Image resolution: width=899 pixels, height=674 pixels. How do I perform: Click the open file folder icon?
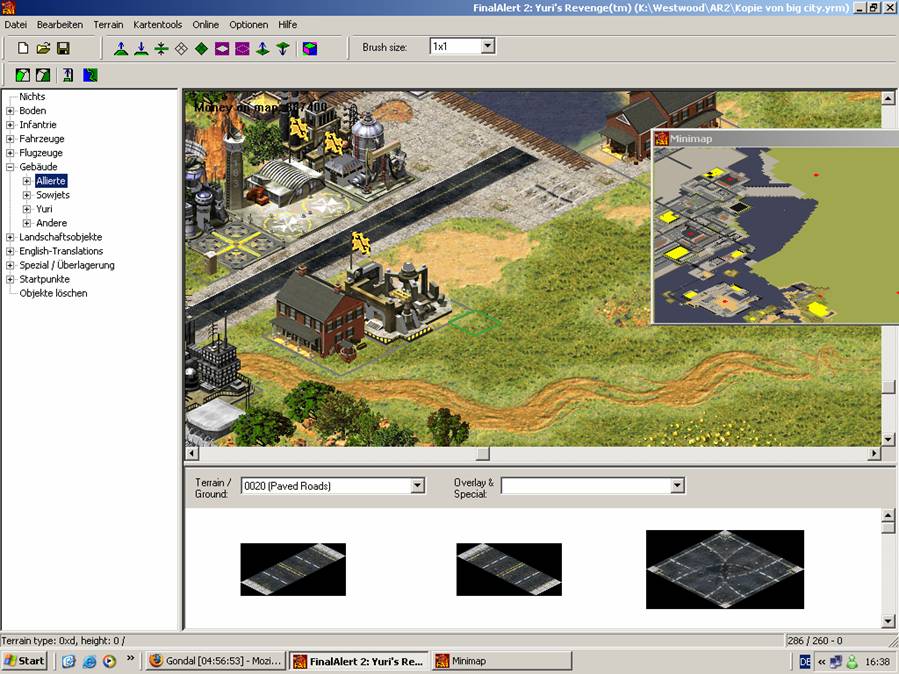43,48
